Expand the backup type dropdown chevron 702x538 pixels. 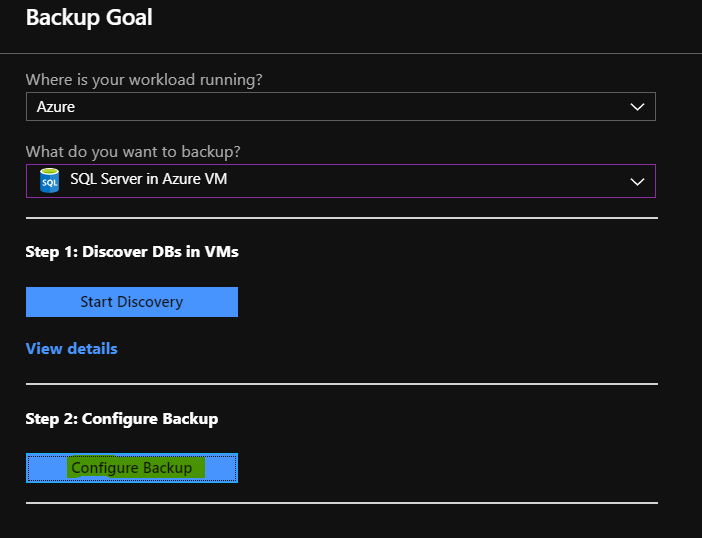point(637,181)
